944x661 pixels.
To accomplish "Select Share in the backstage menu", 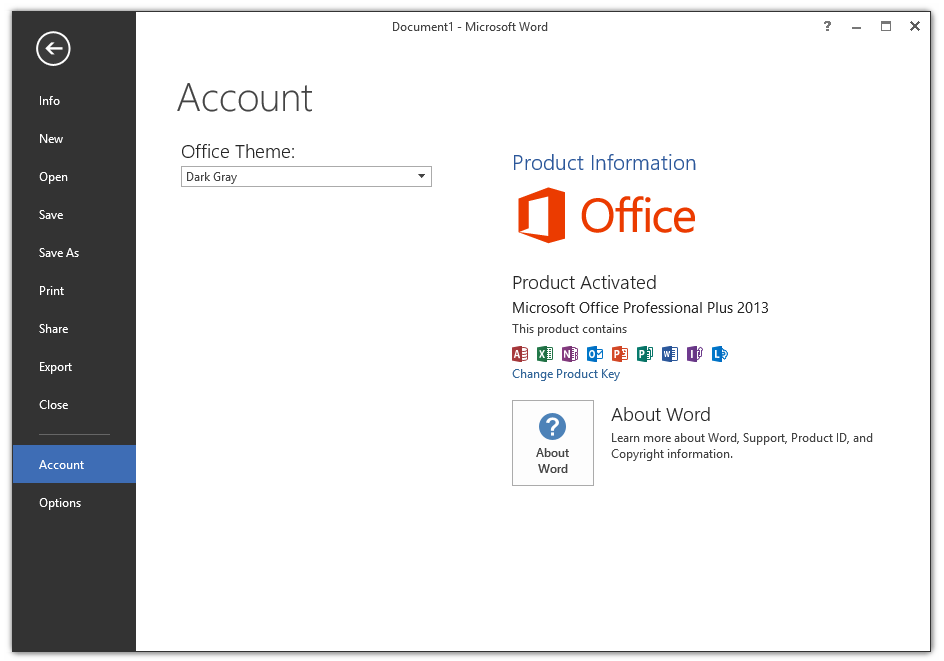I will (x=54, y=329).
